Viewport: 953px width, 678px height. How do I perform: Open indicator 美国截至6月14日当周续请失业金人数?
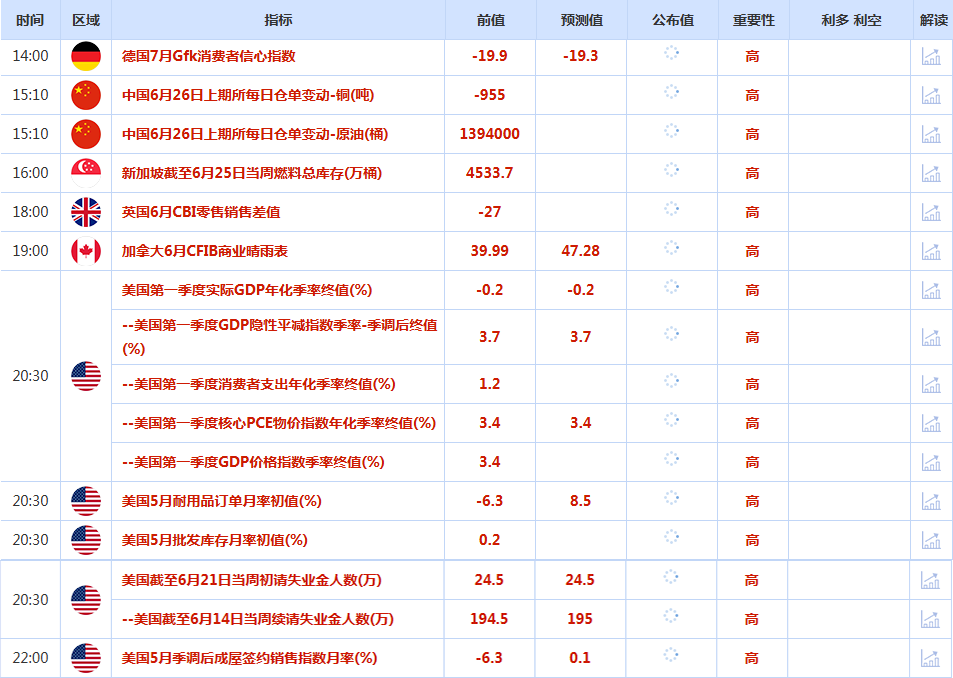(258, 619)
